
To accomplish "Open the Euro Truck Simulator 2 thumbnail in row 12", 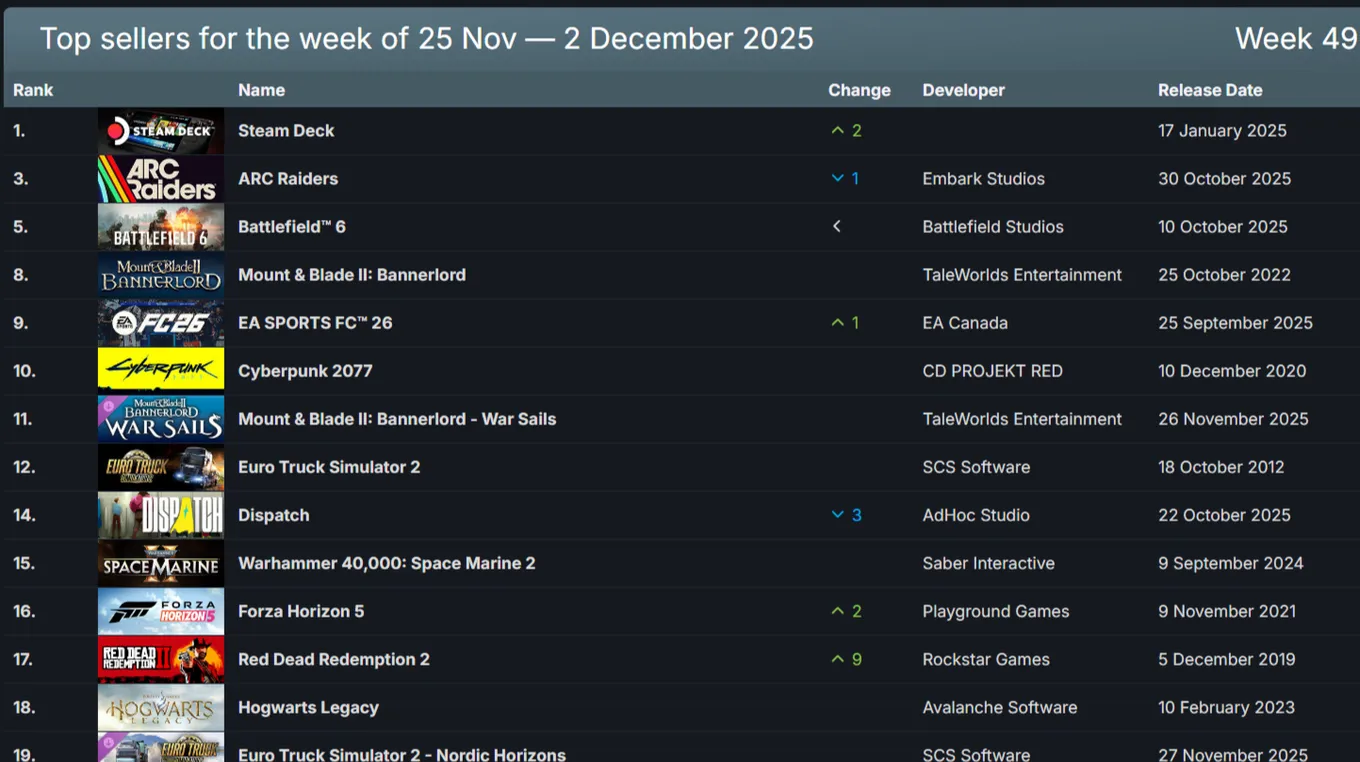I will [161, 467].
